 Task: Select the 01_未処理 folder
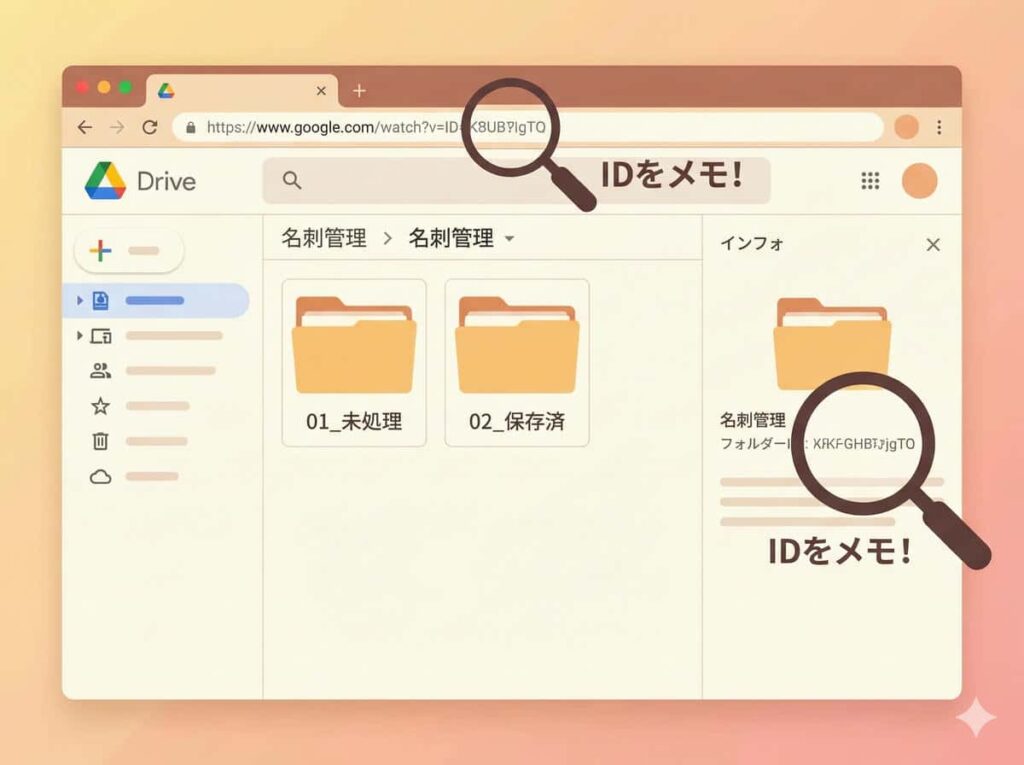click(x=354, y=362)
